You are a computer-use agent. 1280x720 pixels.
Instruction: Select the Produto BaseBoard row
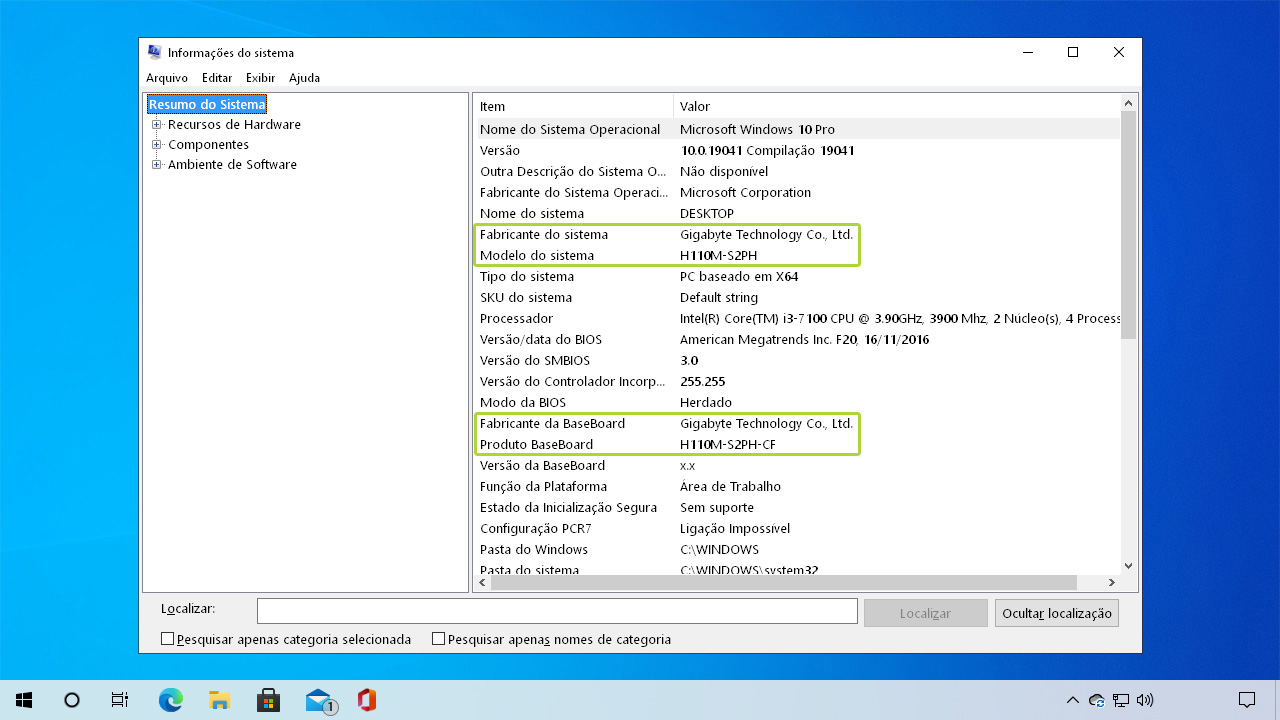797,444
